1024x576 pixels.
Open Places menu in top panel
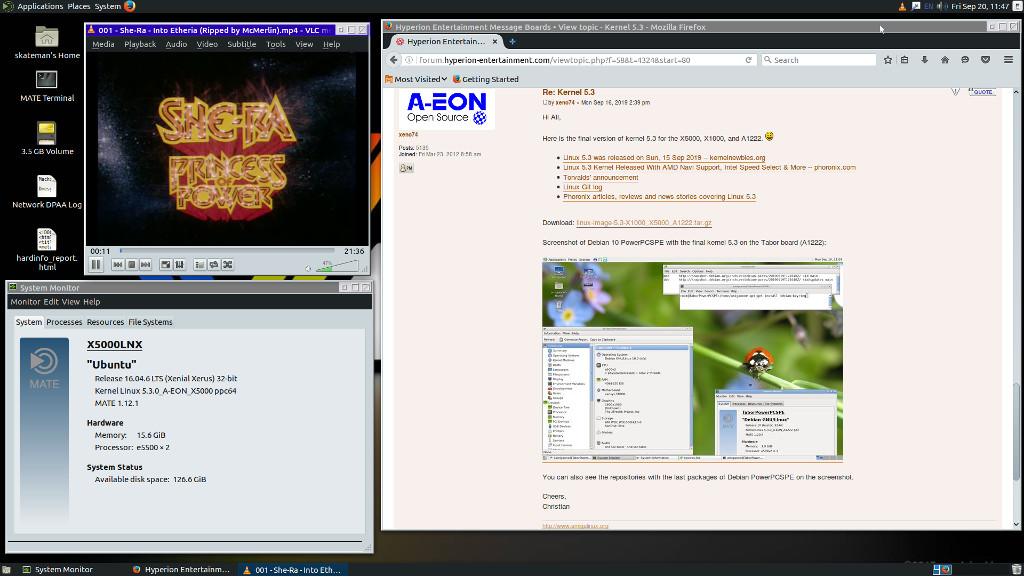[x=78, y=6]
